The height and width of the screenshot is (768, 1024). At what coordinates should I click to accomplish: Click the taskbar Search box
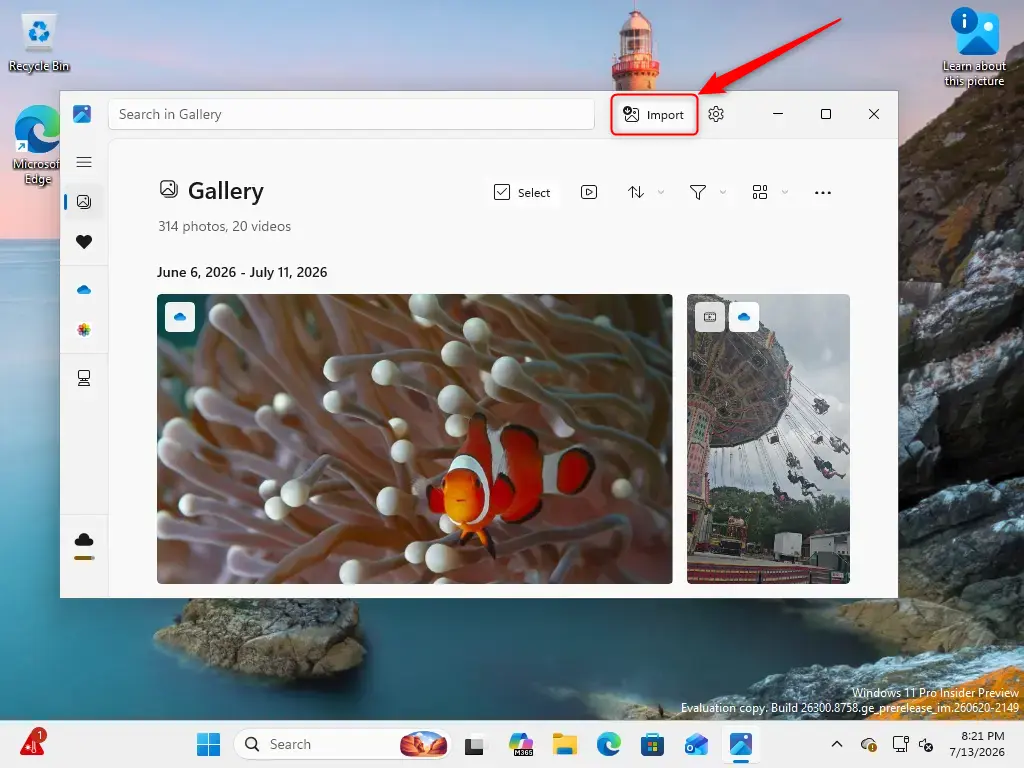tap(342, 744)
